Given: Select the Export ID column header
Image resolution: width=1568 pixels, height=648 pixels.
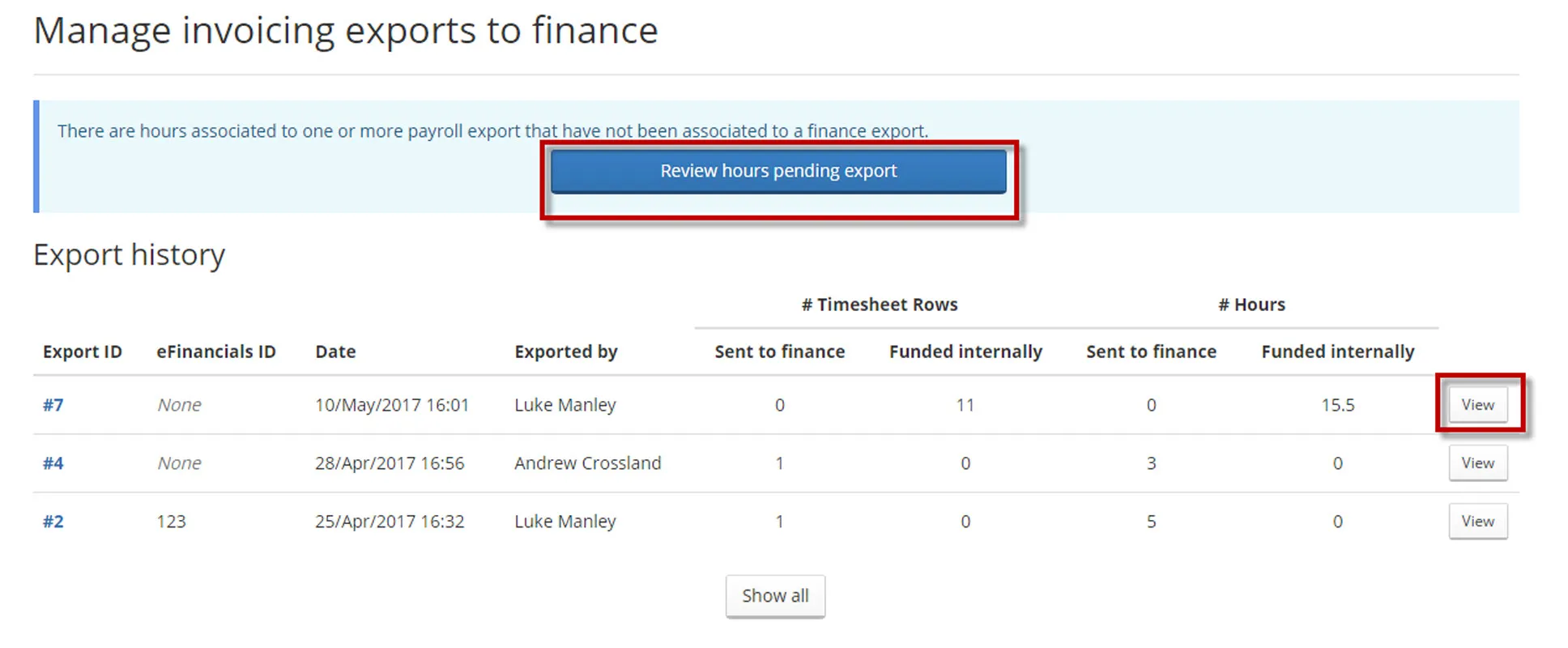Looking at the screenshot, I should point(82,352).
